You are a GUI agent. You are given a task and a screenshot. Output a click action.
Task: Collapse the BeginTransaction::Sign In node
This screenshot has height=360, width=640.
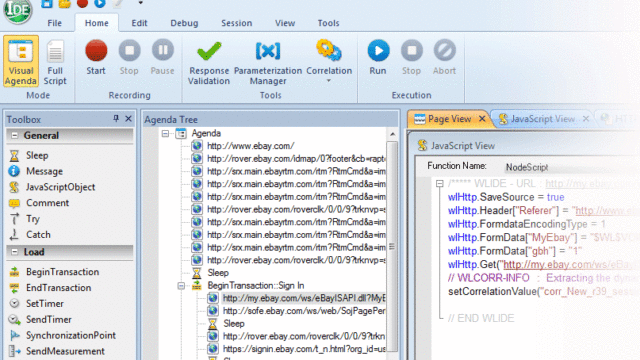pyautogui.click(x=181, y=286)
